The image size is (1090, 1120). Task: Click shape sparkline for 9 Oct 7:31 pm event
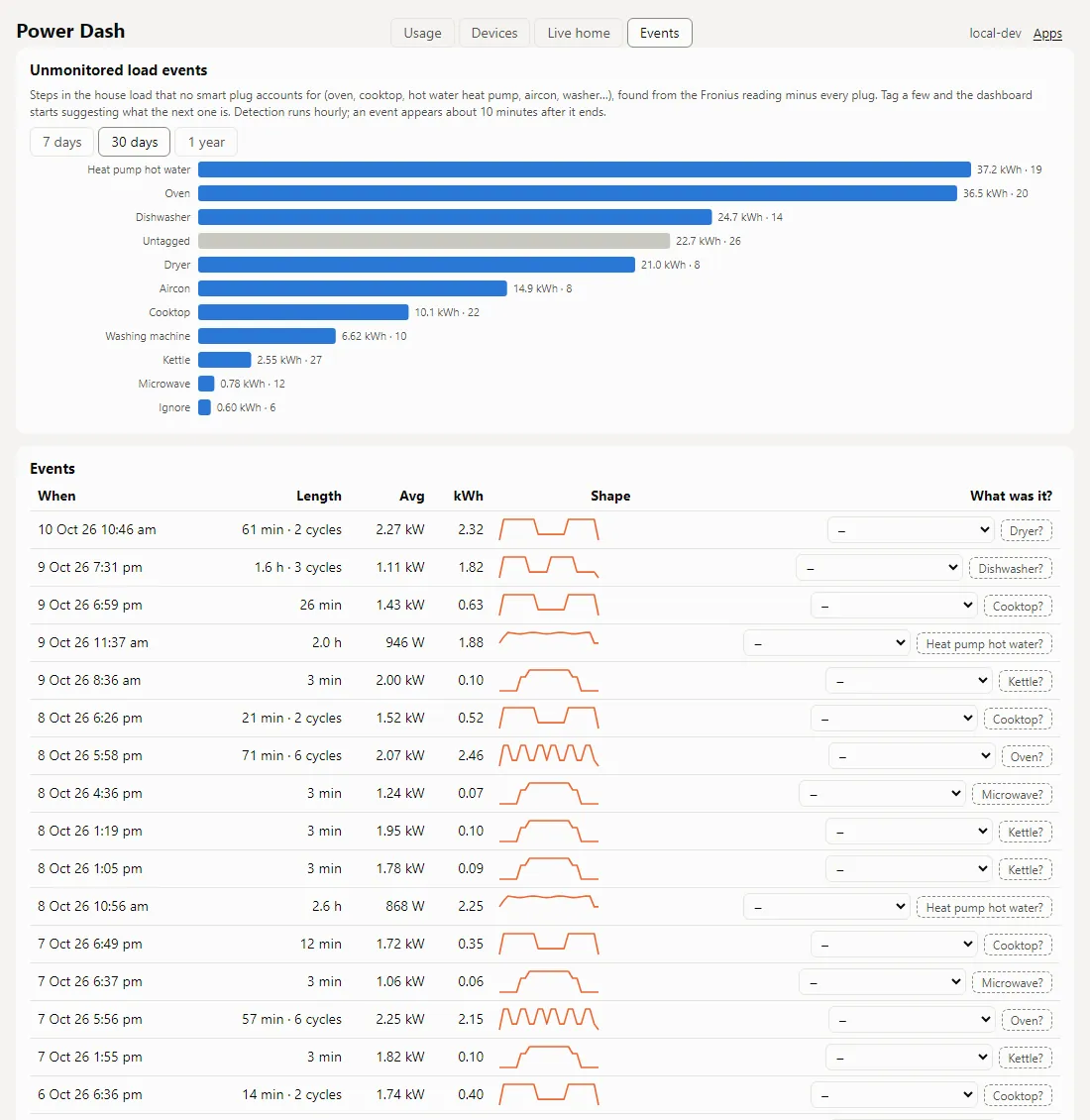pos(549,567)
